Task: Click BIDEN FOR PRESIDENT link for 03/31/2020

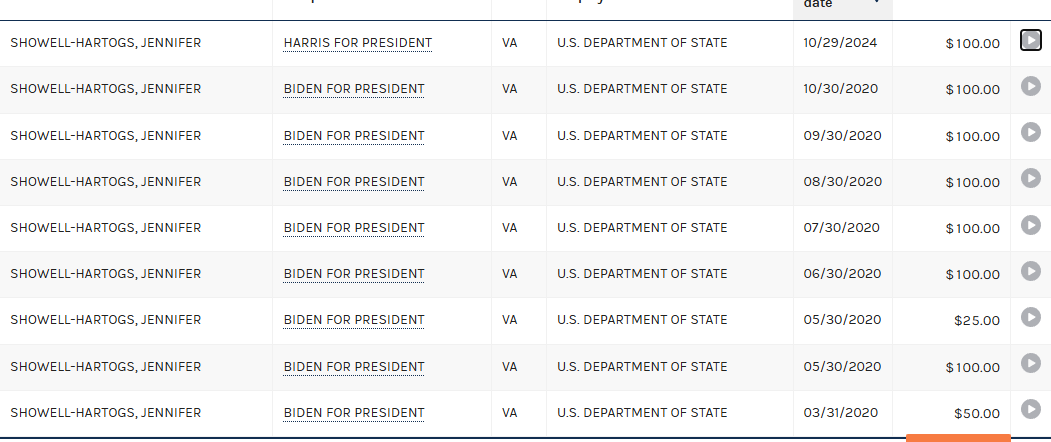Action: (x=354, y=413)
